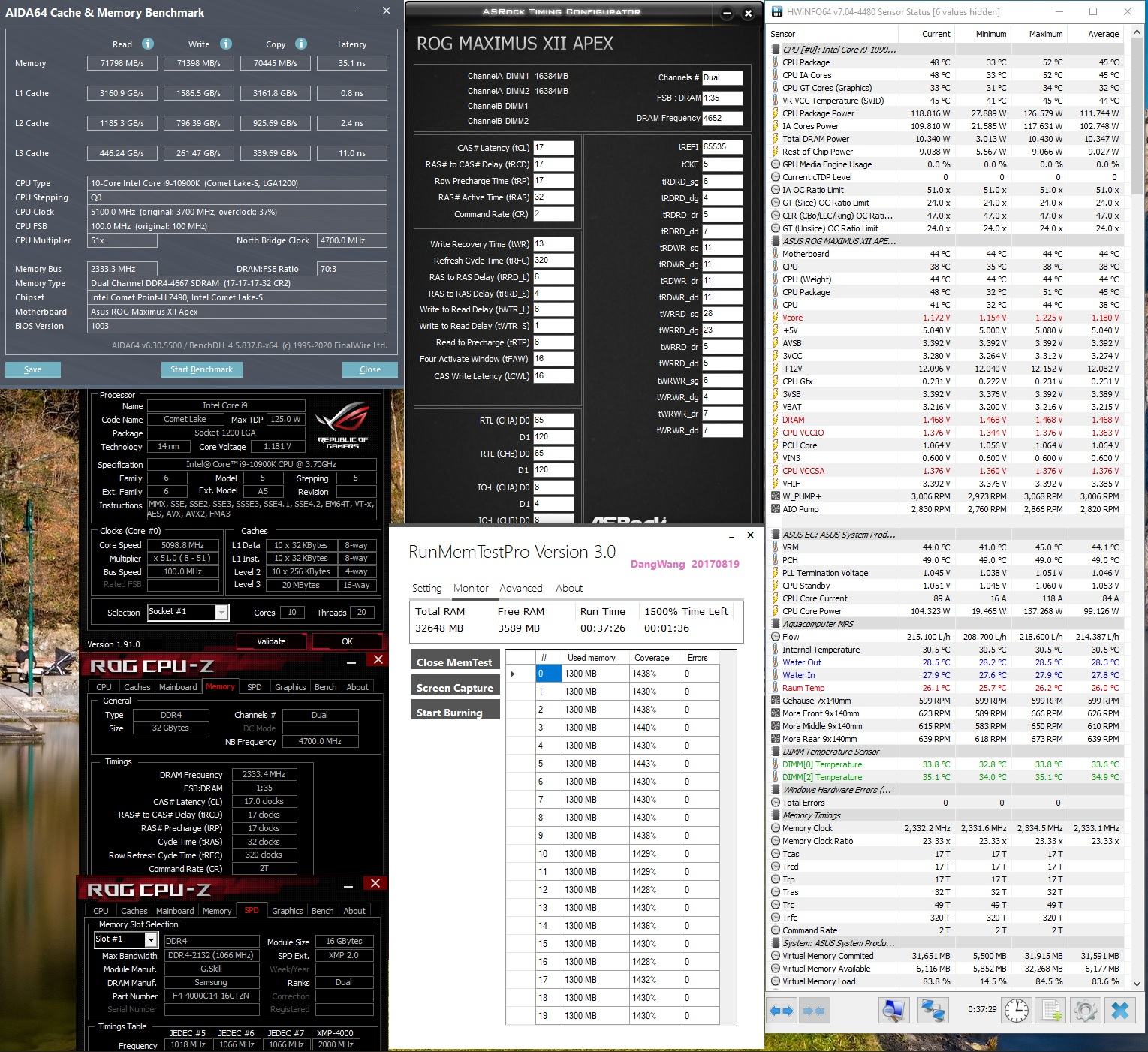Click Average column header in HWiNFO
1148x1052 pixels.
coord(1103,34)
